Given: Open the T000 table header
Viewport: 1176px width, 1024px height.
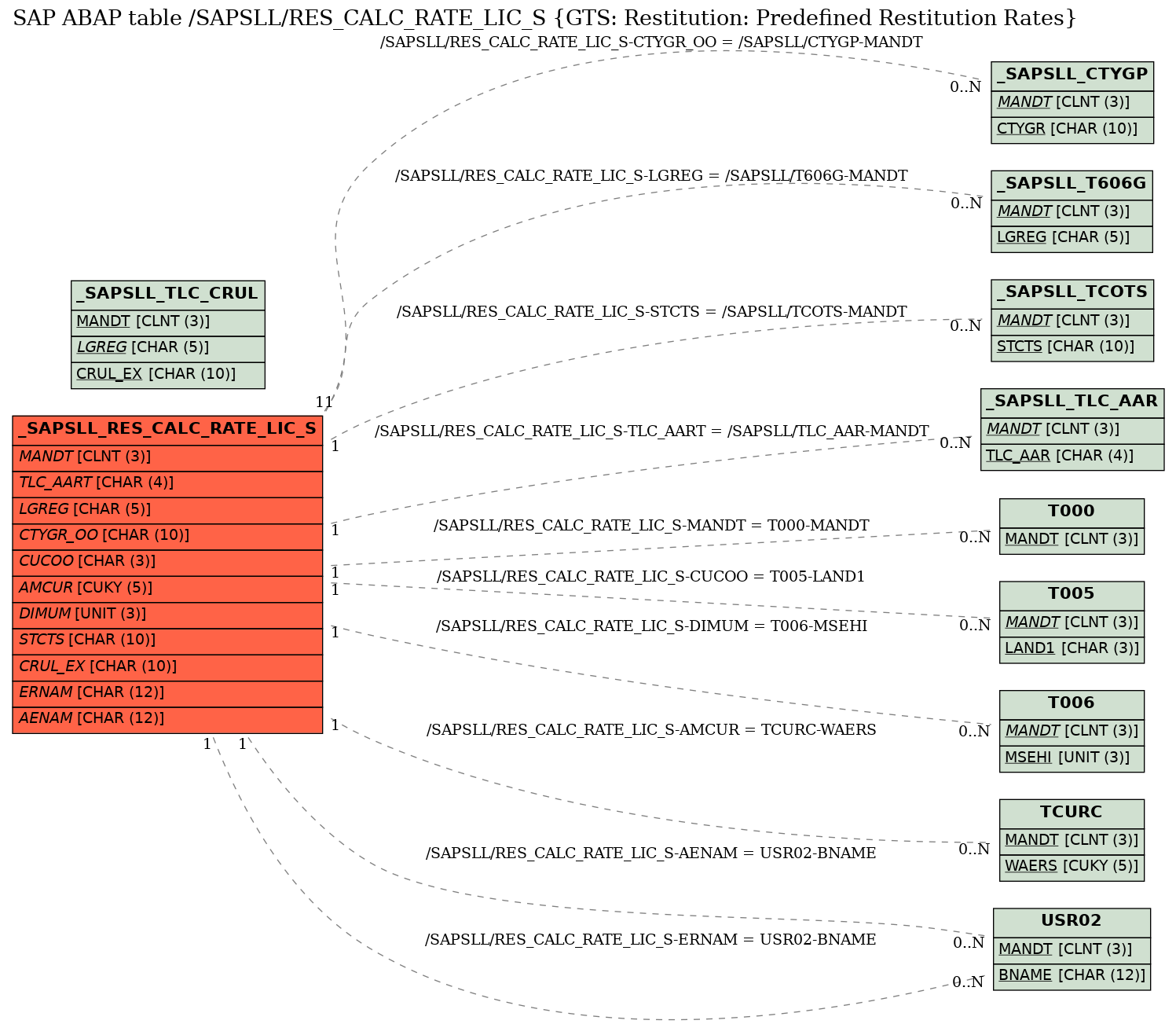Looking at the screenshot, I should pos(1072,512).
